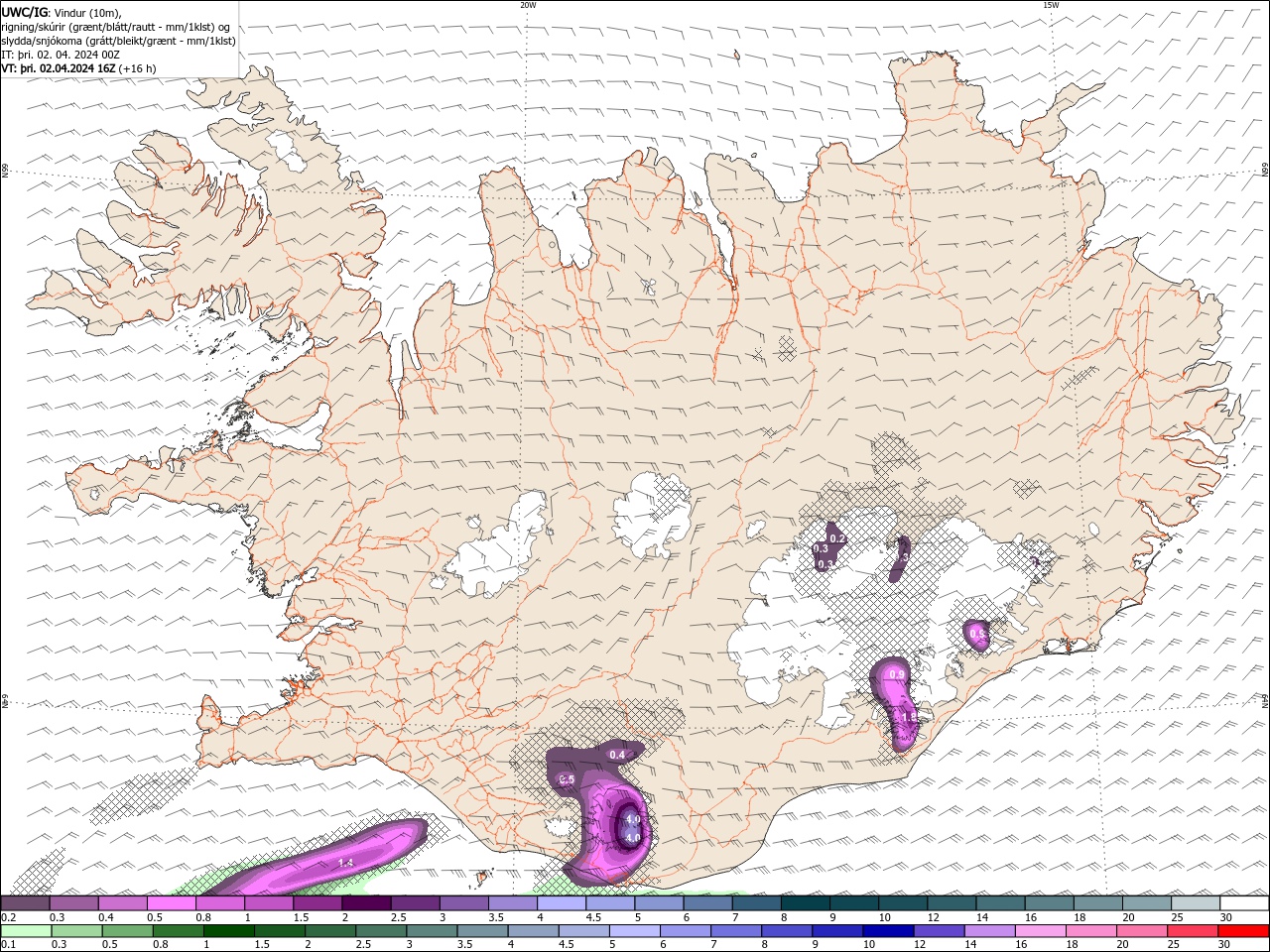Select the bright pink 0.5 snow legend swatch
The width and height of the screenshot is (1270, 952).
click(x=171, y=903)
